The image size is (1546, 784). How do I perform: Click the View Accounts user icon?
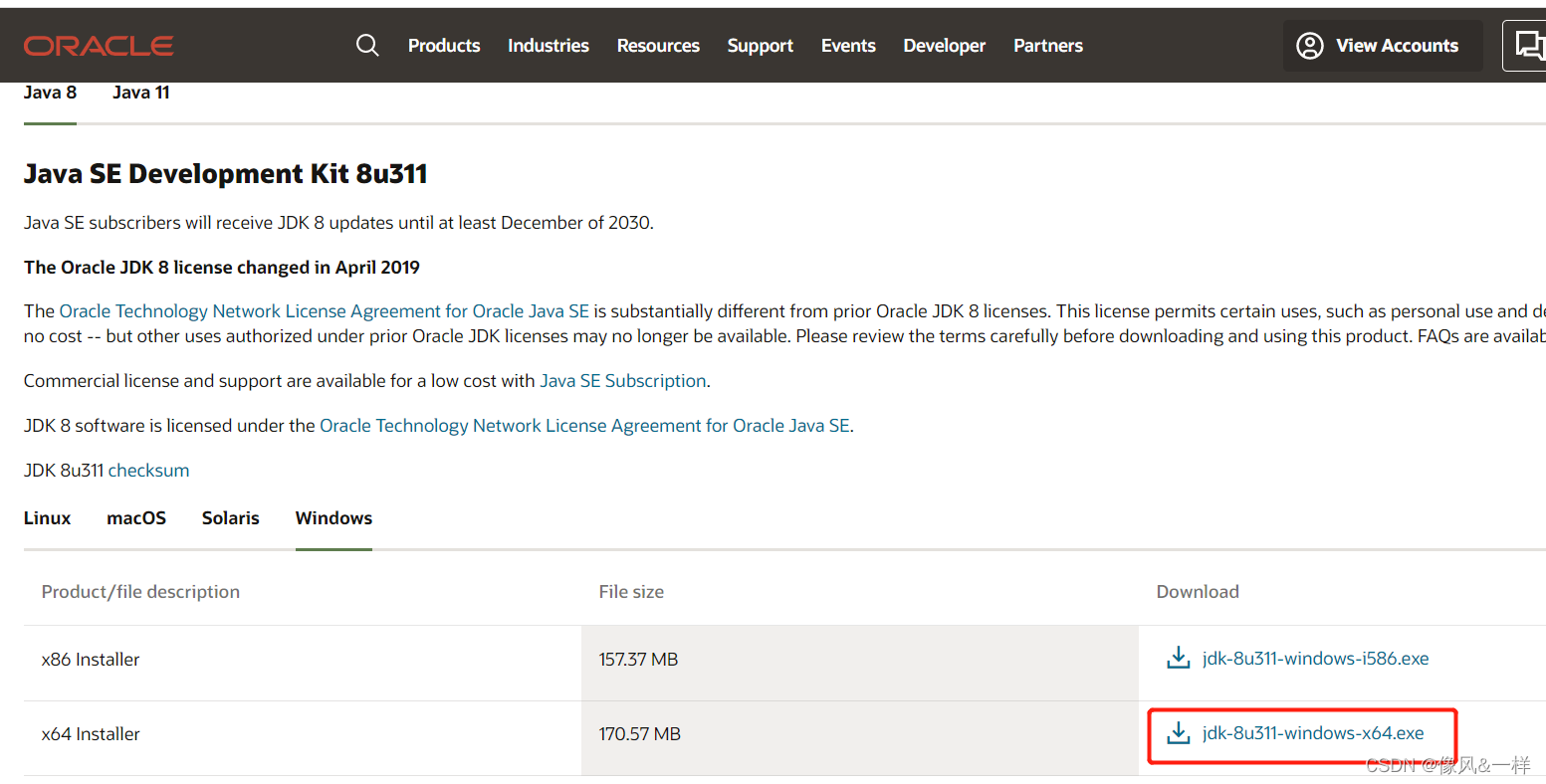[x=1310, y=46]
